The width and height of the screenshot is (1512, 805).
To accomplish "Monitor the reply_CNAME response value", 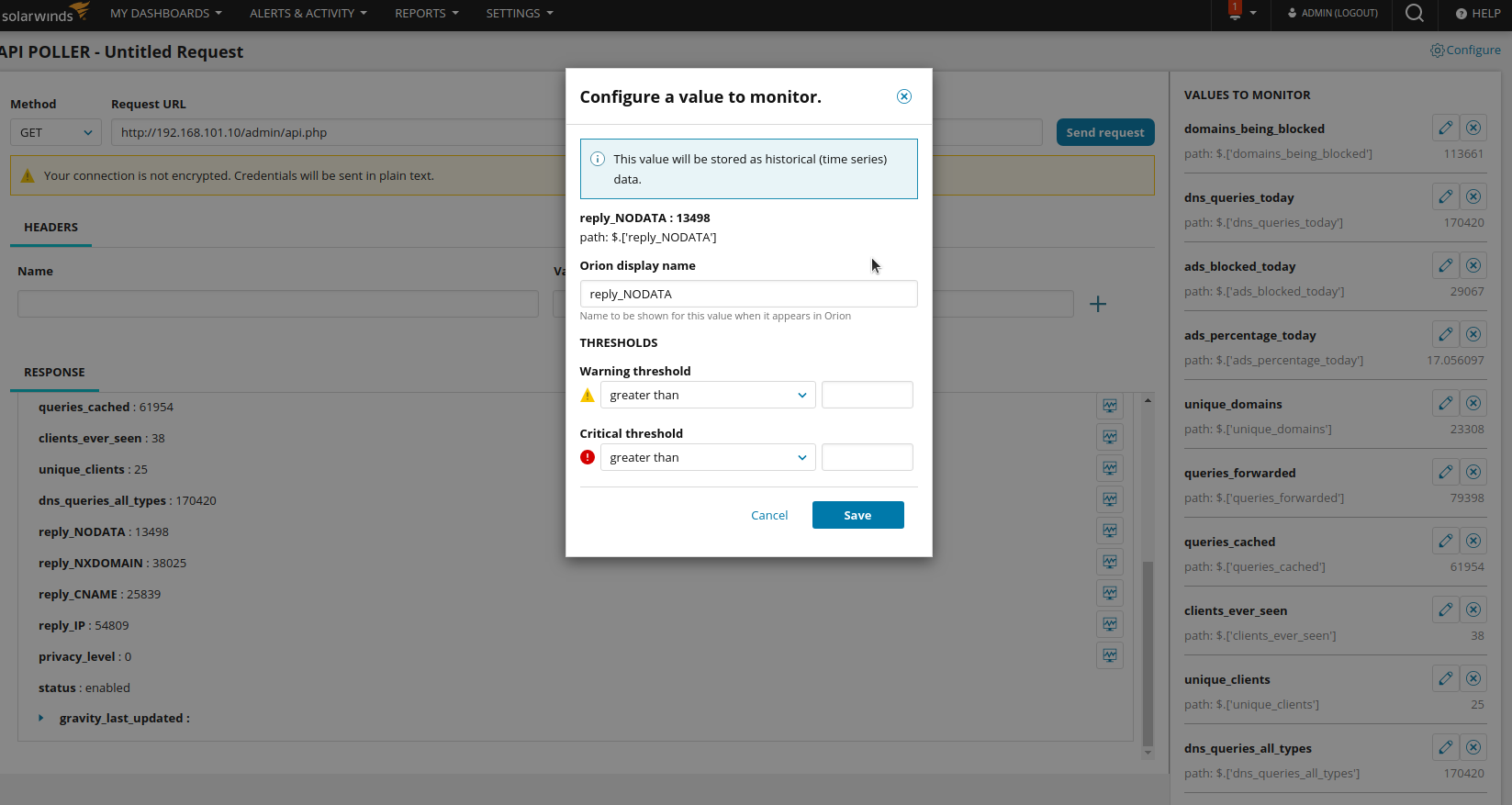I will click(x=1110, y=593).
